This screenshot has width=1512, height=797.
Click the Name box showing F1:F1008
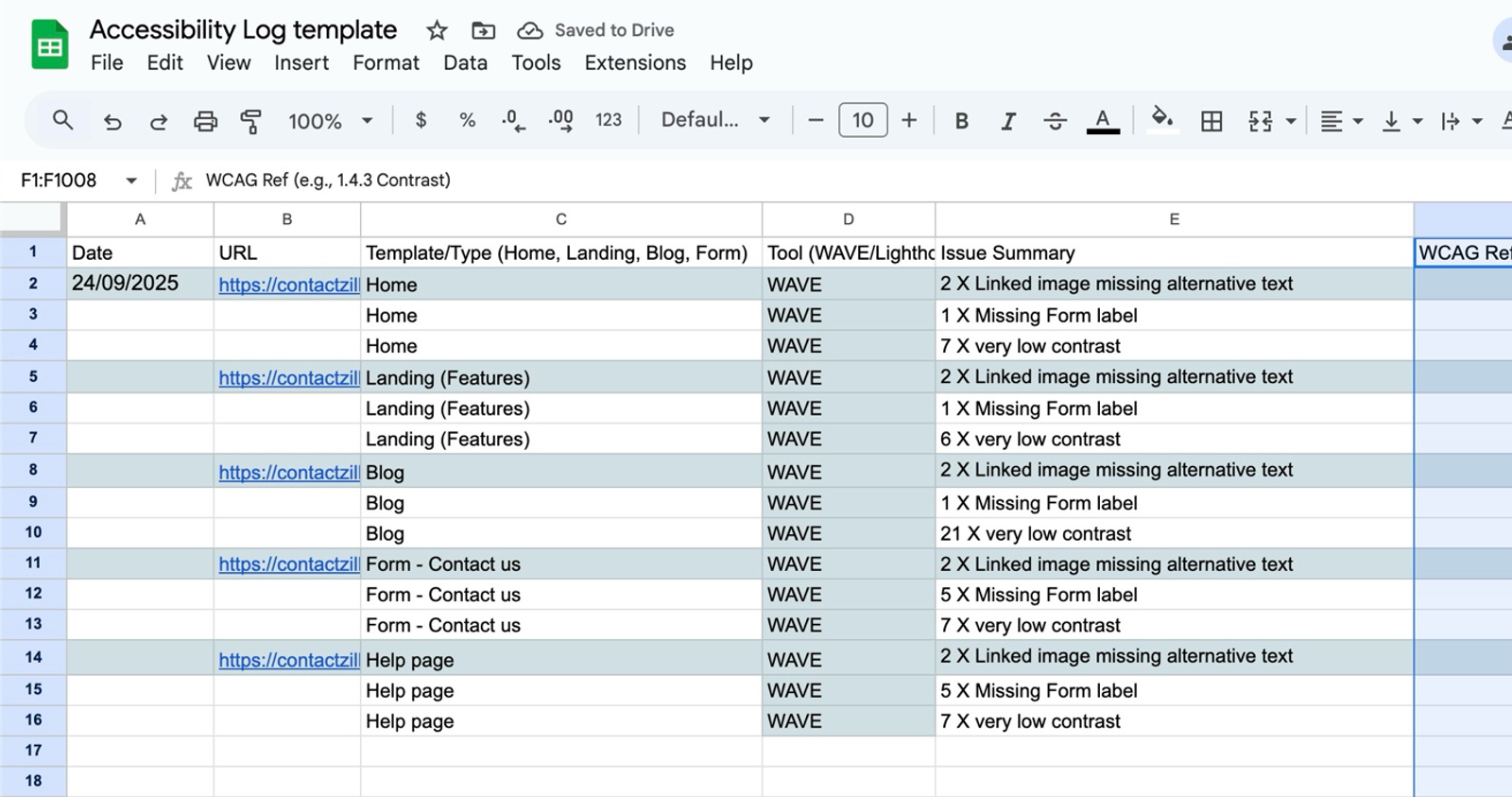(x=59, y=180)
